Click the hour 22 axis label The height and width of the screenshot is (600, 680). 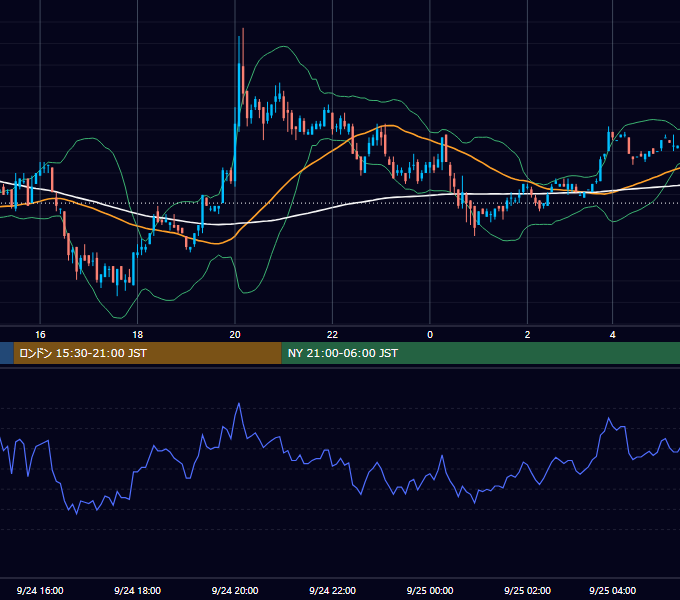[x=332, y=334]
